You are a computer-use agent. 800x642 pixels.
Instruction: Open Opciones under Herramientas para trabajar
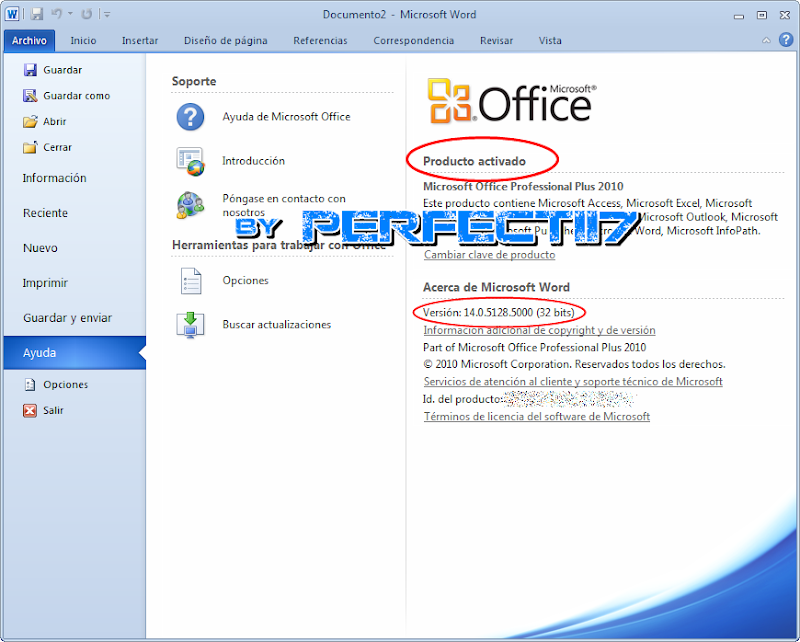click(245, 280)
